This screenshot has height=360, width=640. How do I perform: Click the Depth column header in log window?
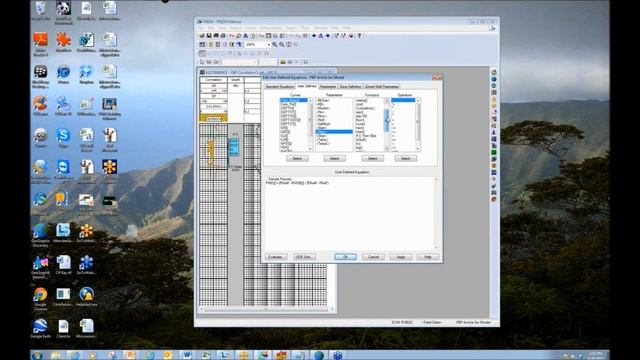[236, 80]
